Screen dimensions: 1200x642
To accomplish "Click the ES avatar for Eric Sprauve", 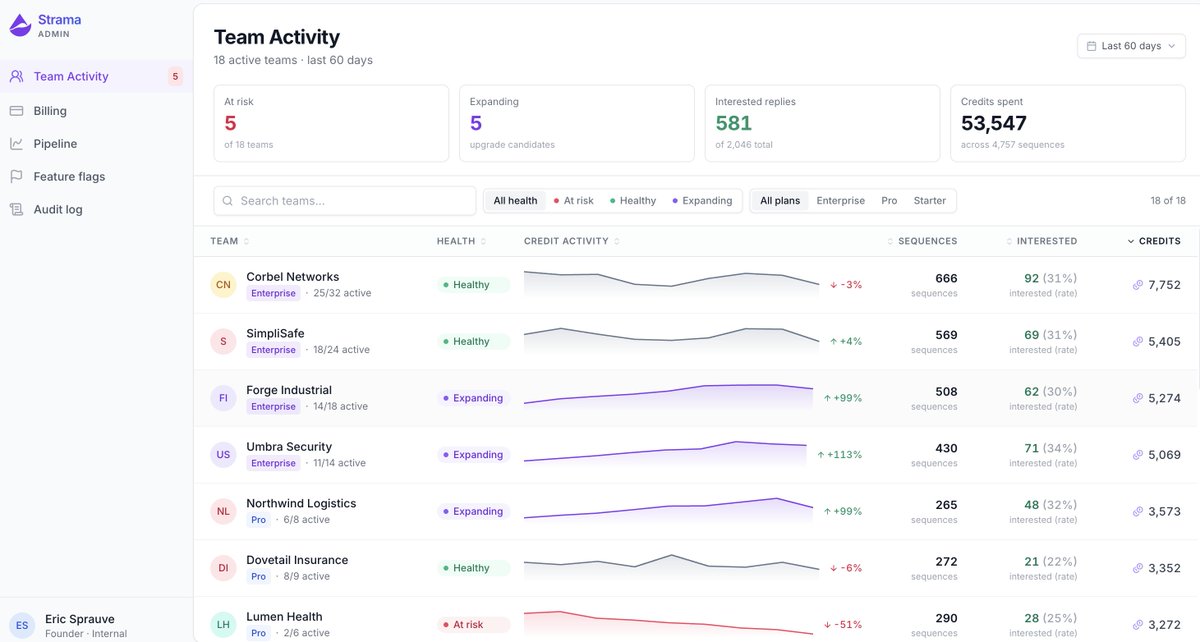I will pos(21,625).
